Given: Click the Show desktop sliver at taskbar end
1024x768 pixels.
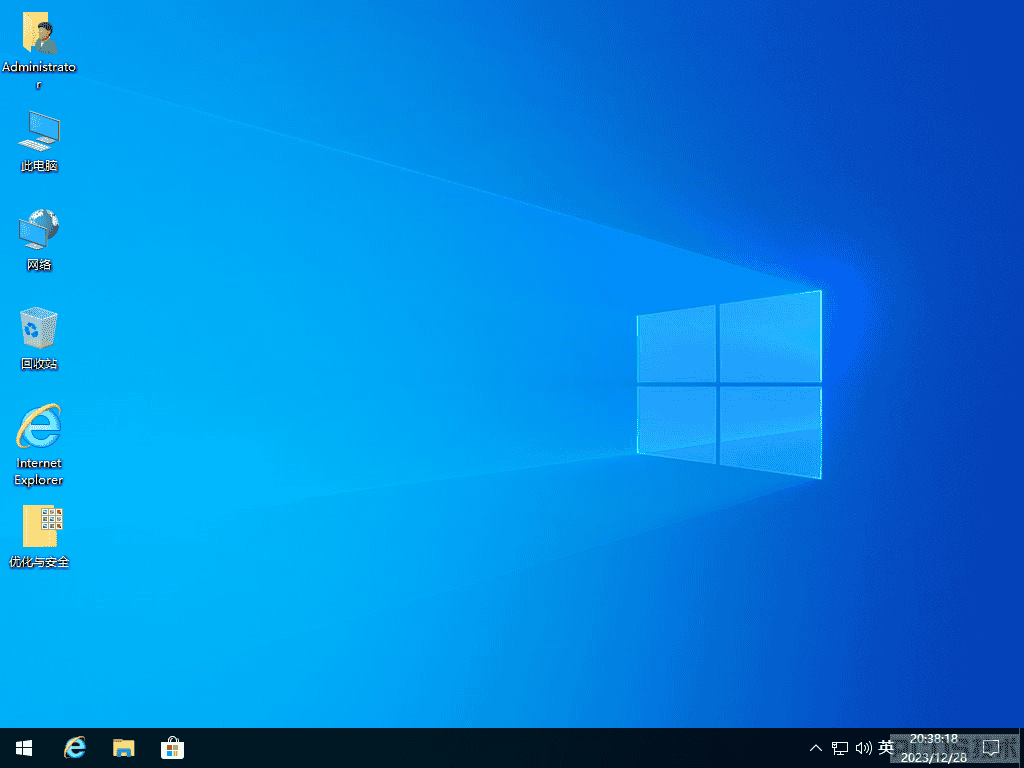Looking at the screenshot, I should point(1021,748).
